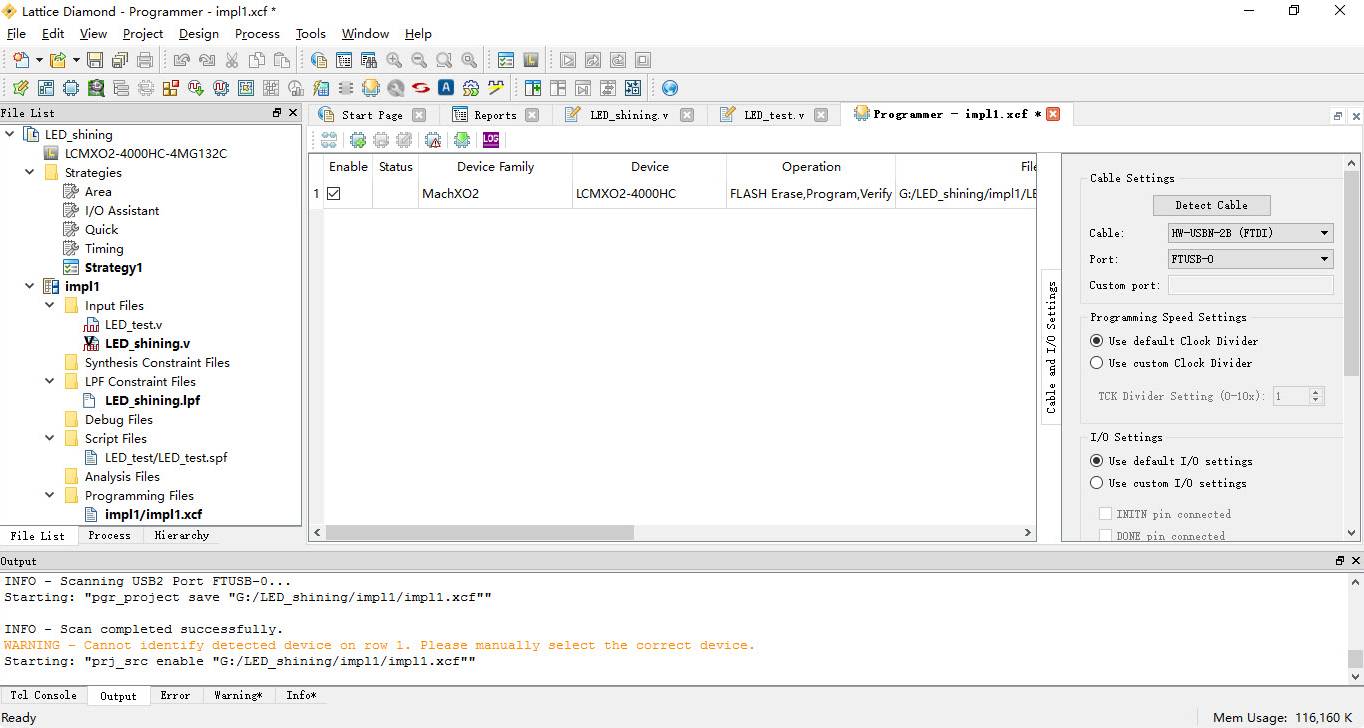Open the Cable dropdown HW-USBN-2B (FTDI)

pyautogui.click(x=1251, y=233)
